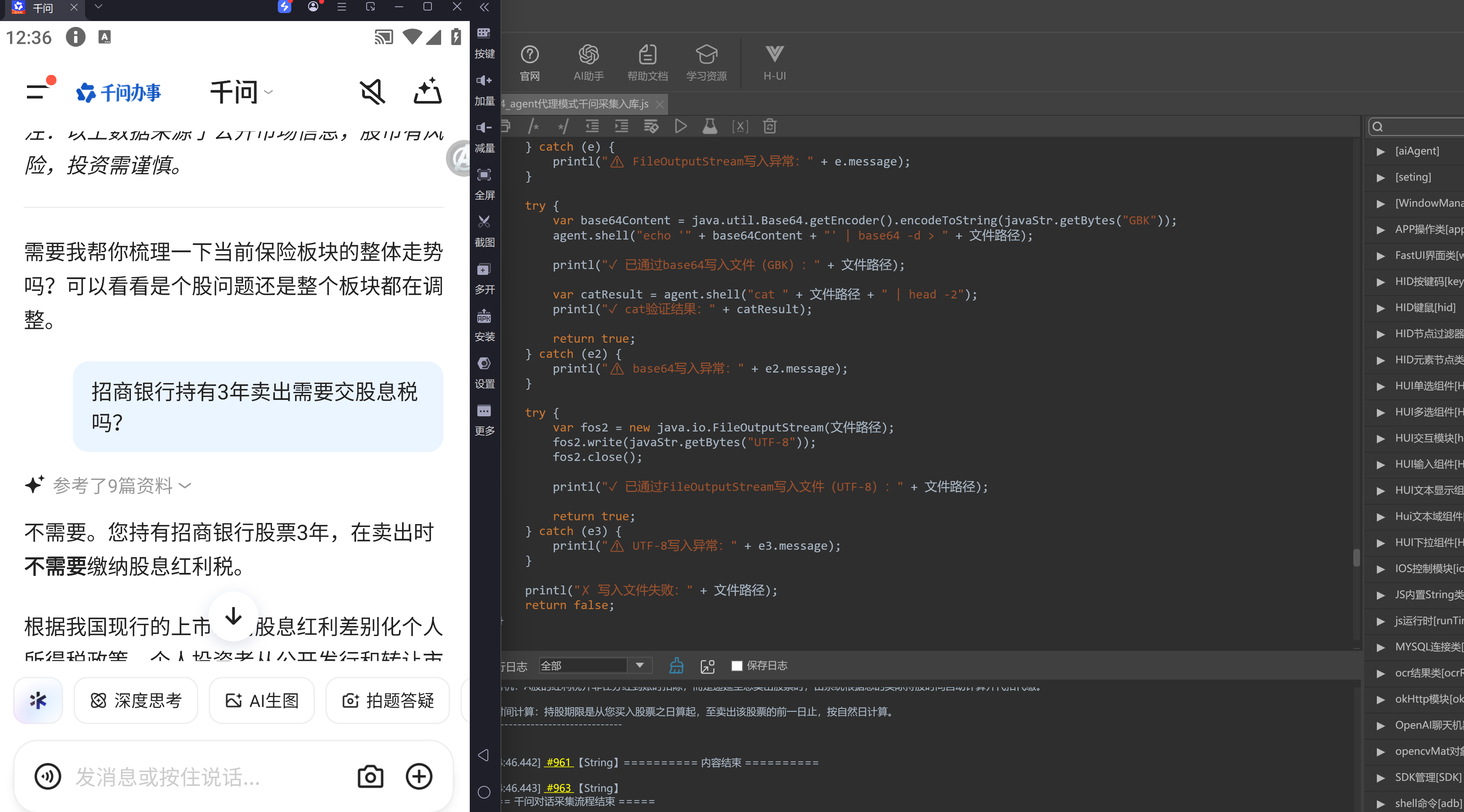Tap the plus attachment icon in message bar
The height and width of the screenshot is (812, 1464).
(x=419, y=777)
